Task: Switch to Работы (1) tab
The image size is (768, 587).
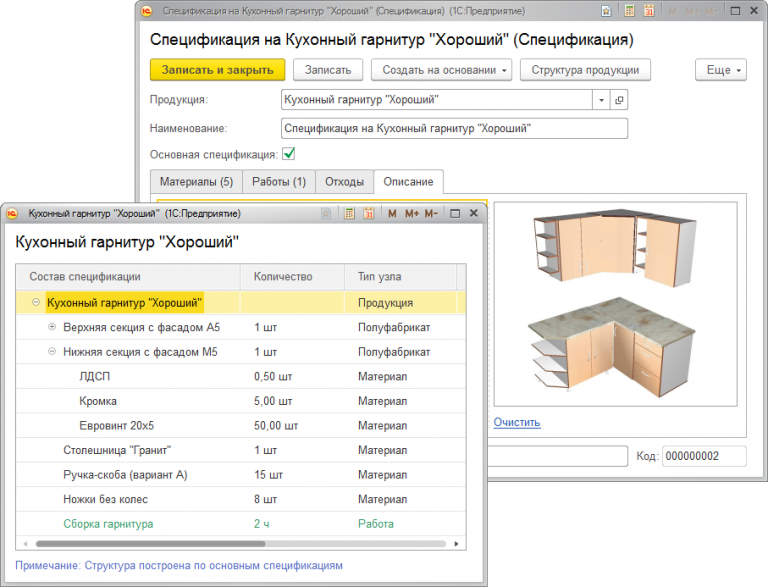Action: [x=279, y=182]
